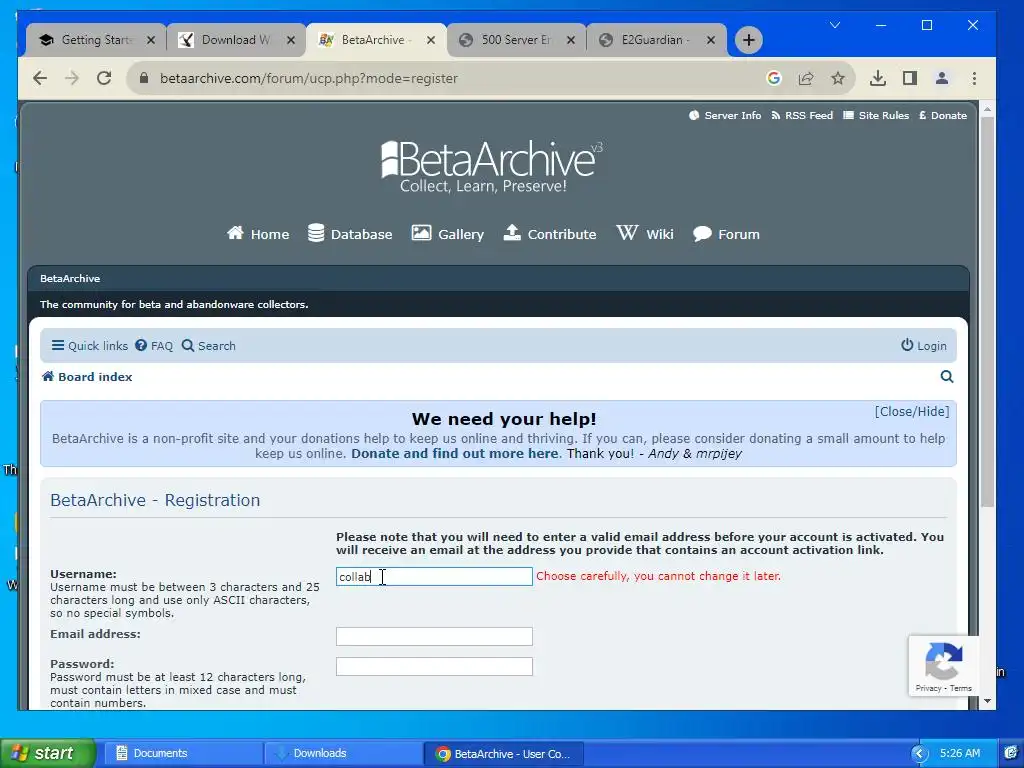Click the forward navigation arrow
This screenshot has width=1024, height=768.
point(72,78)
